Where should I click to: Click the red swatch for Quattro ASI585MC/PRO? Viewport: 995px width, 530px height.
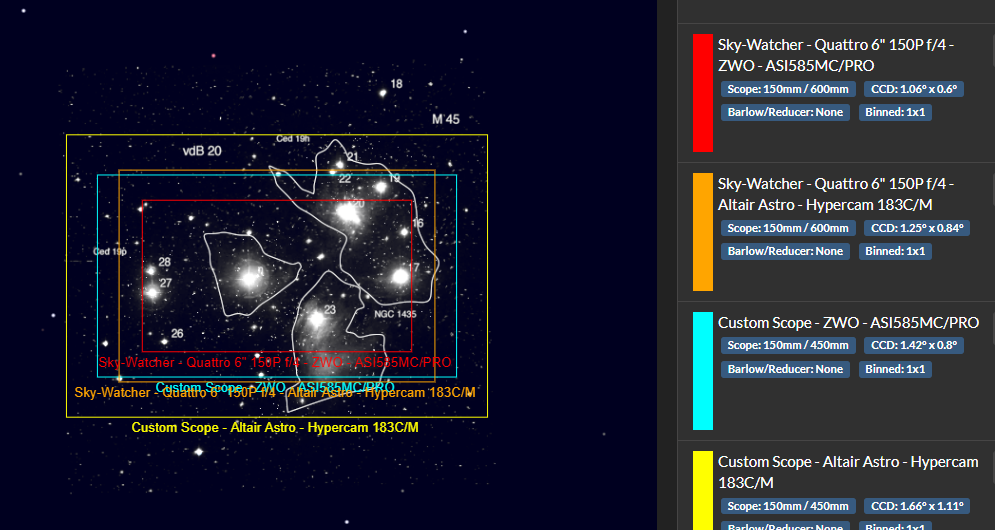[702, 93]
